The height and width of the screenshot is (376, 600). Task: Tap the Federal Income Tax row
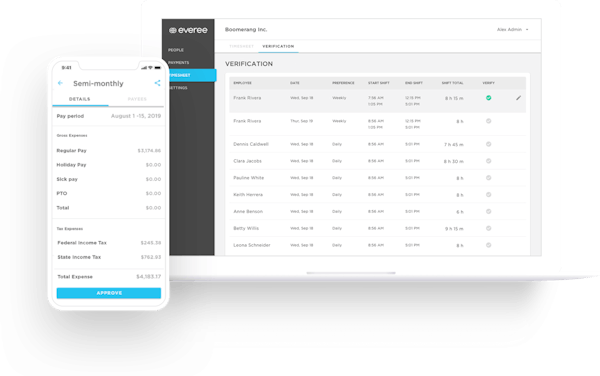[109, 243]
